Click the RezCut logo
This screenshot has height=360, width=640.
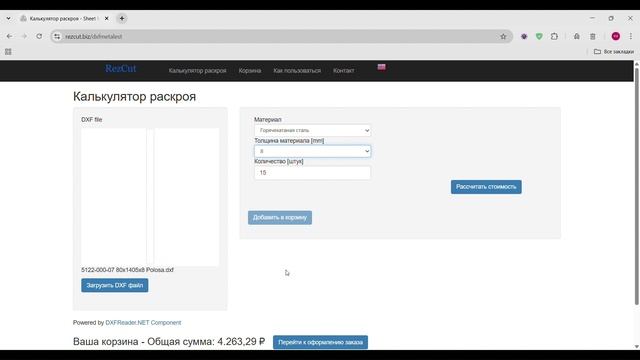[x=120, y=69]
